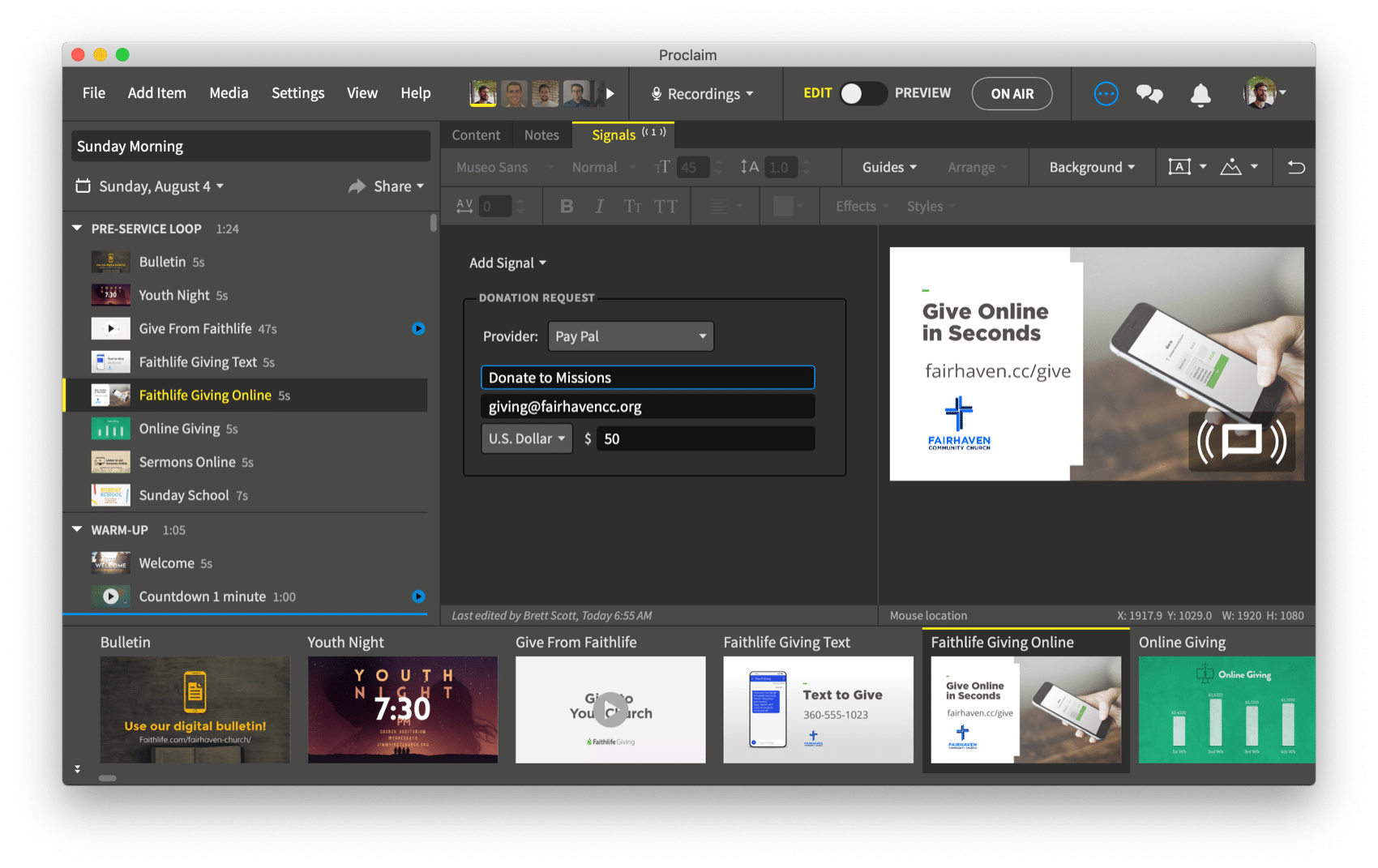The height and width of the screenshot is (868, 1378).
Task: Open the Background dropdown
Action: click(x=1092, y=167)
